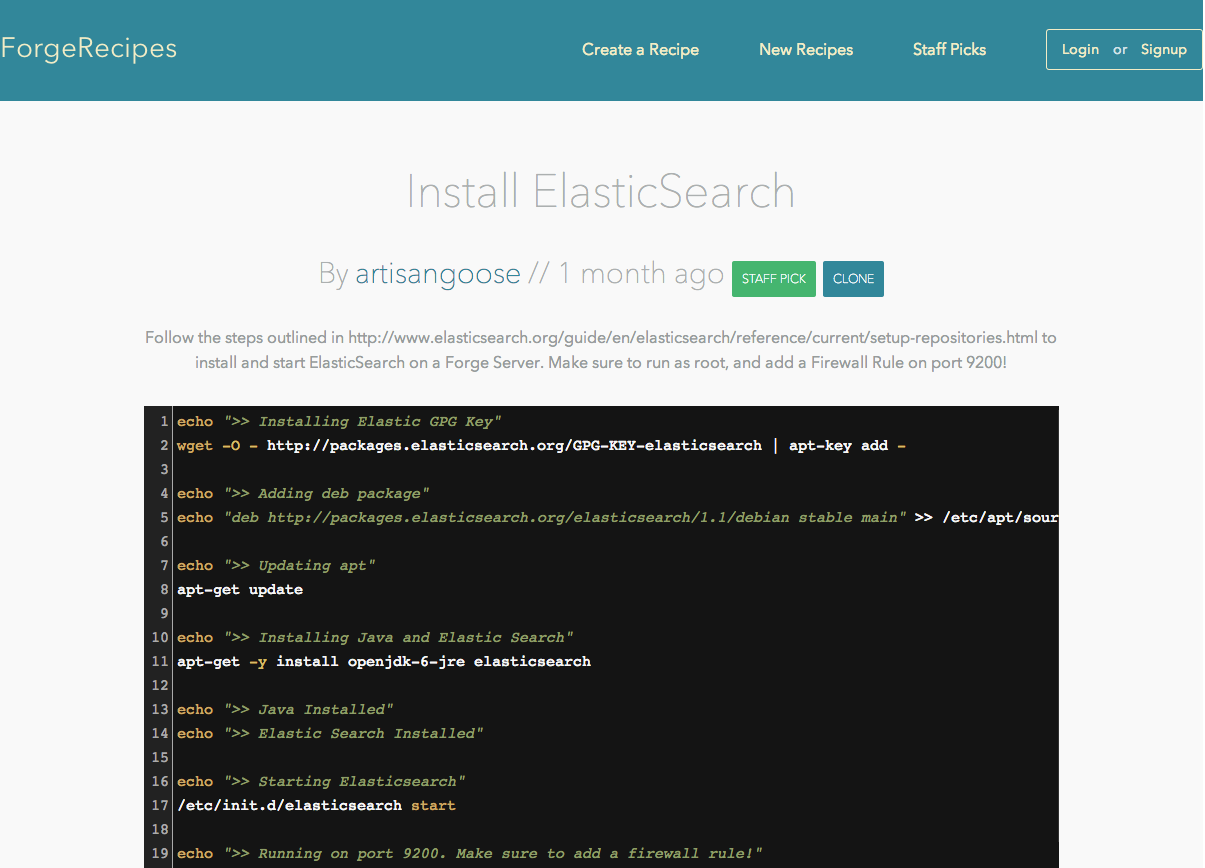Click line number 19 in code gutter
The width and height of the screenshot is (1205, 868).
160,853
